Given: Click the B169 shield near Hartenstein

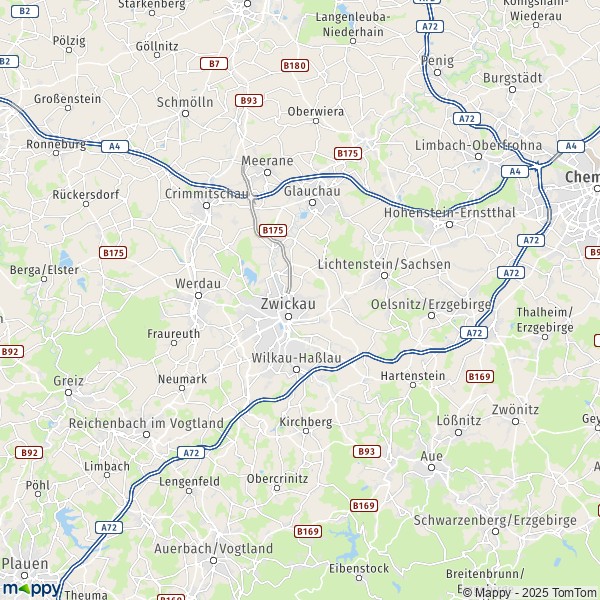Looking at the screenshot, I should click(x=480, y=377).
